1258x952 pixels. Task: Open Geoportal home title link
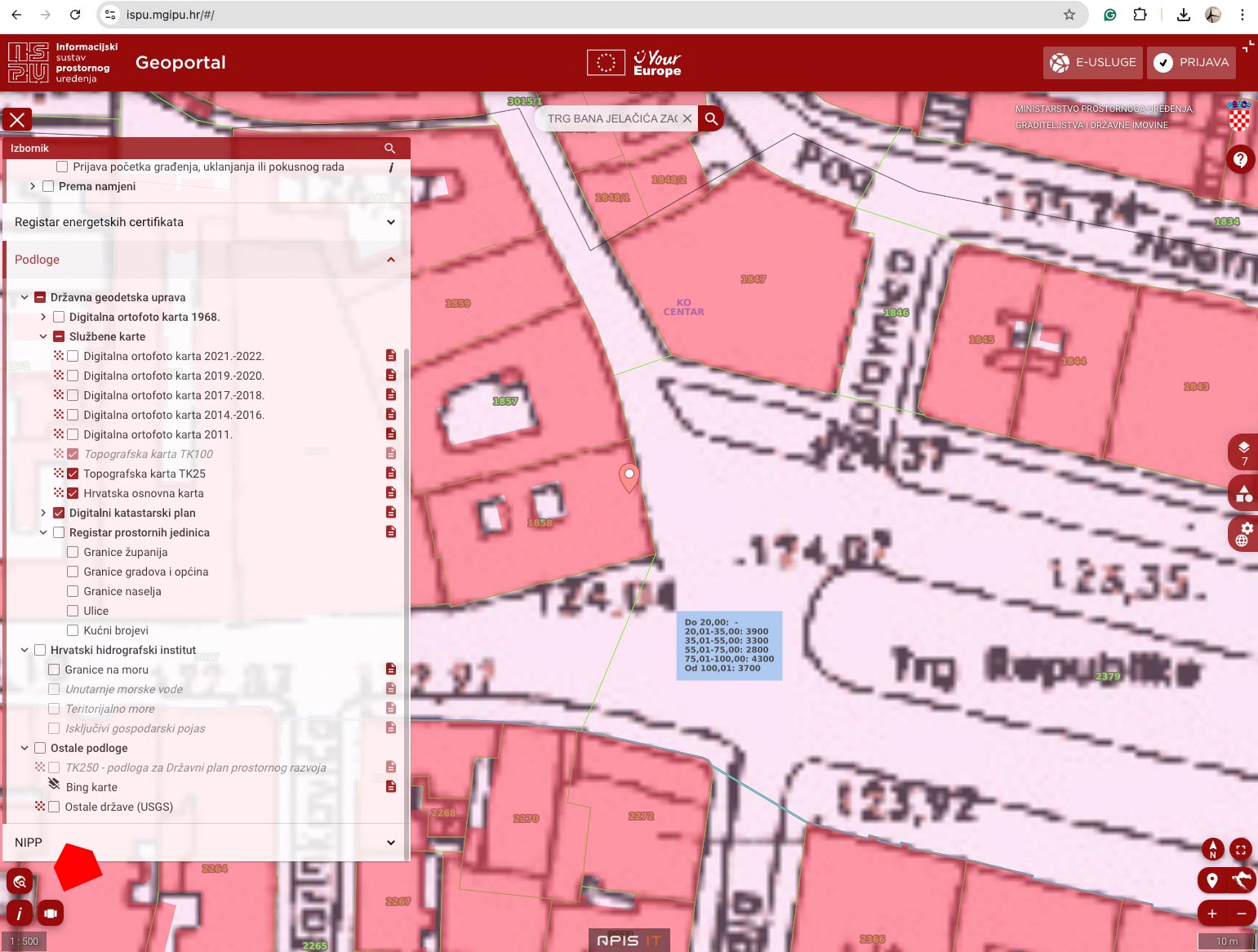click(x=180, y=63)
